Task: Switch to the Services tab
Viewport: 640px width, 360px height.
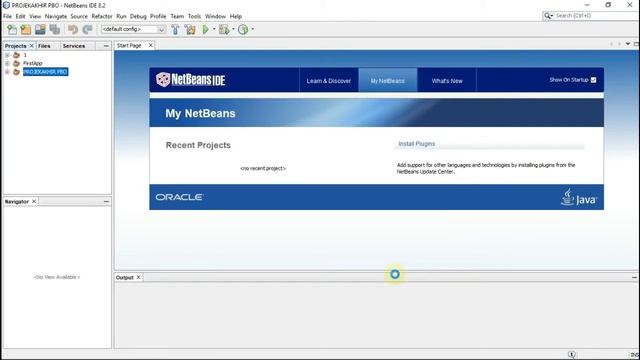Action: [x=74, y=46]
